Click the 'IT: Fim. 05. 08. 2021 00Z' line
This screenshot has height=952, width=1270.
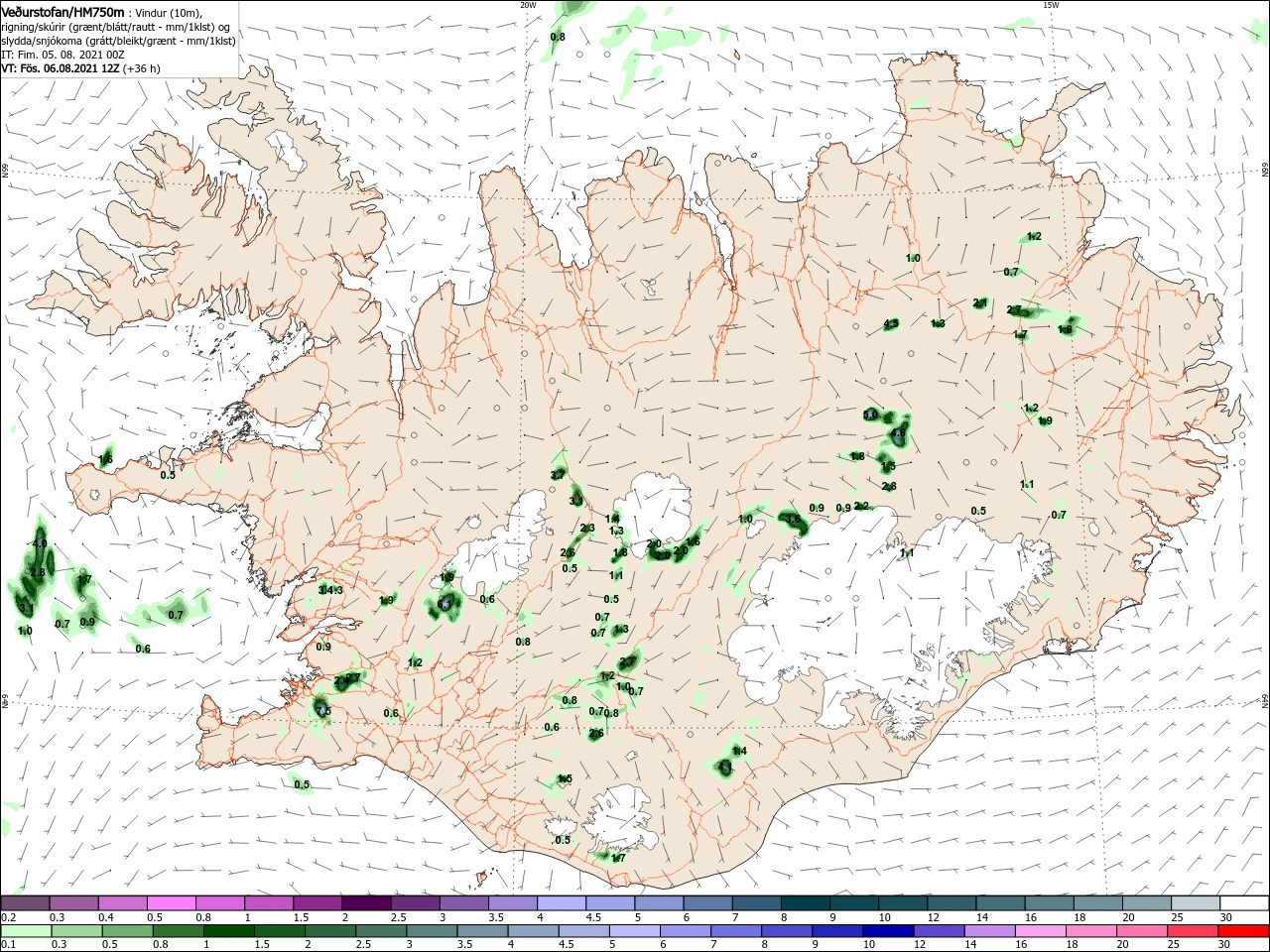tap(63, 55)
